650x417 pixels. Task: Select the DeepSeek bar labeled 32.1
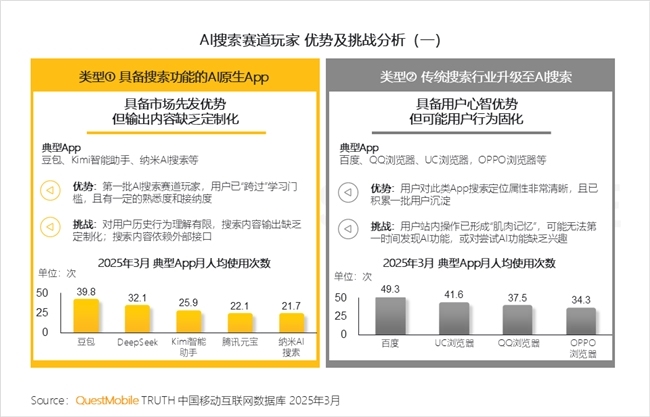pyautogui.click(x=137, y=319)
